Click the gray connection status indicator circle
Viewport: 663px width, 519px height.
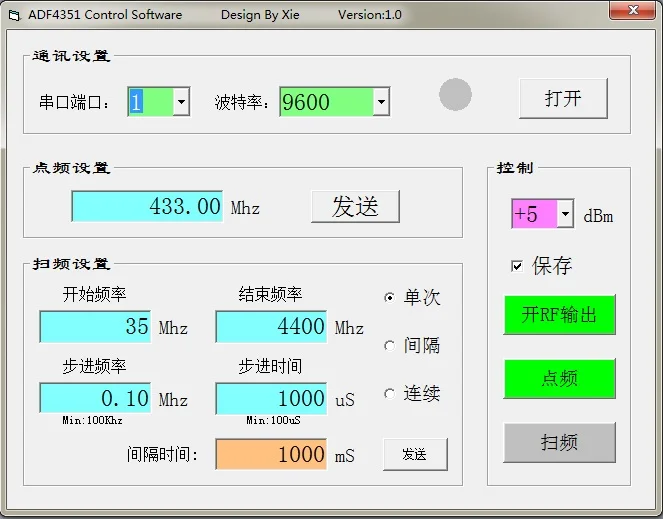(x=455, y=94)
